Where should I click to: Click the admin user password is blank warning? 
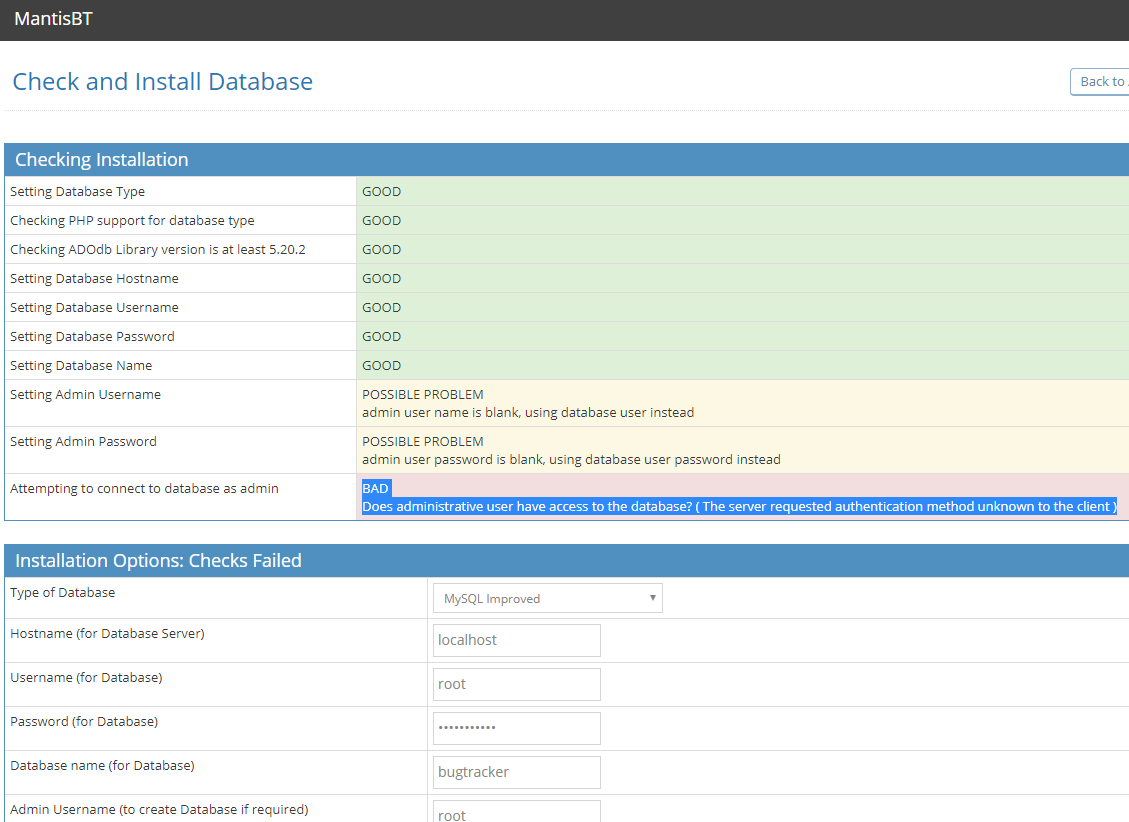570,460
